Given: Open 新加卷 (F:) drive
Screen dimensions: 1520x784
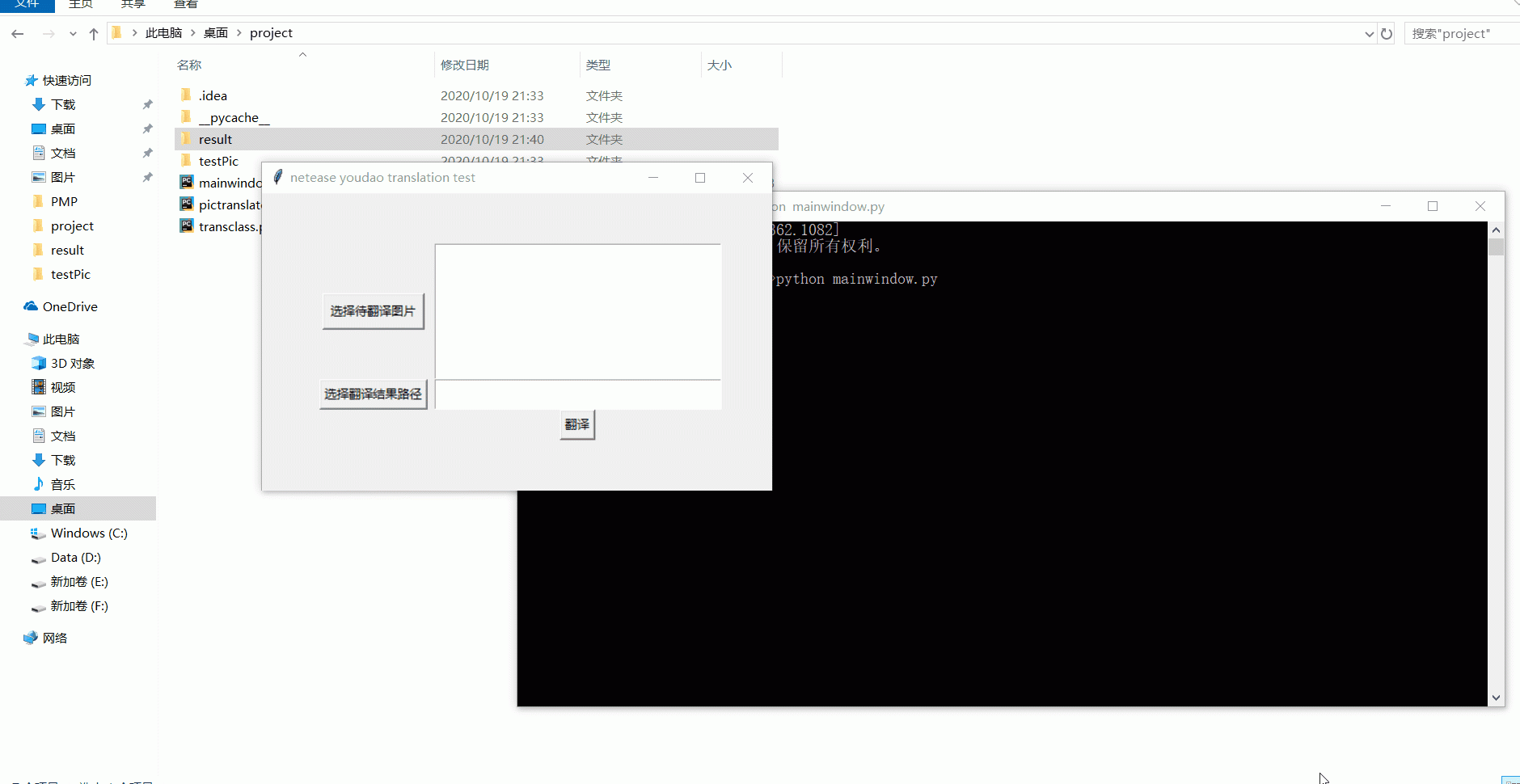Looking at the screenshot, I should tap(79, 605).
